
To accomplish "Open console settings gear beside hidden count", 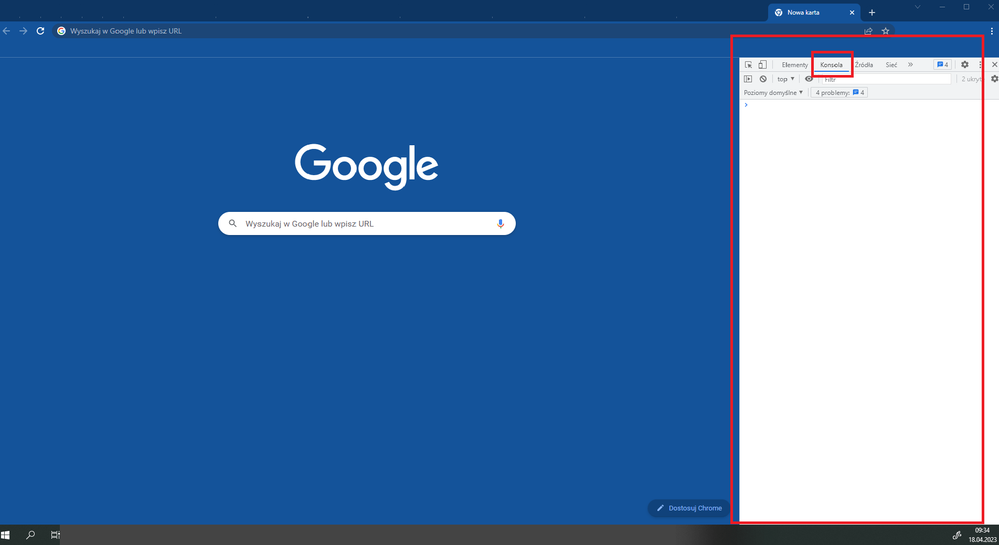I will point(994,79).
